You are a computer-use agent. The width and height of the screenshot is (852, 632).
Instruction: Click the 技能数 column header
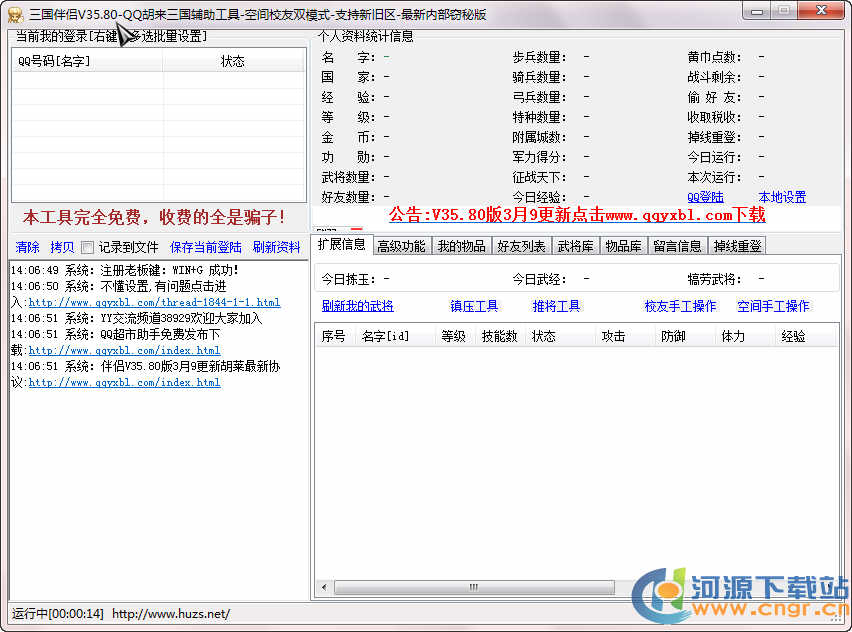point(500,336)
